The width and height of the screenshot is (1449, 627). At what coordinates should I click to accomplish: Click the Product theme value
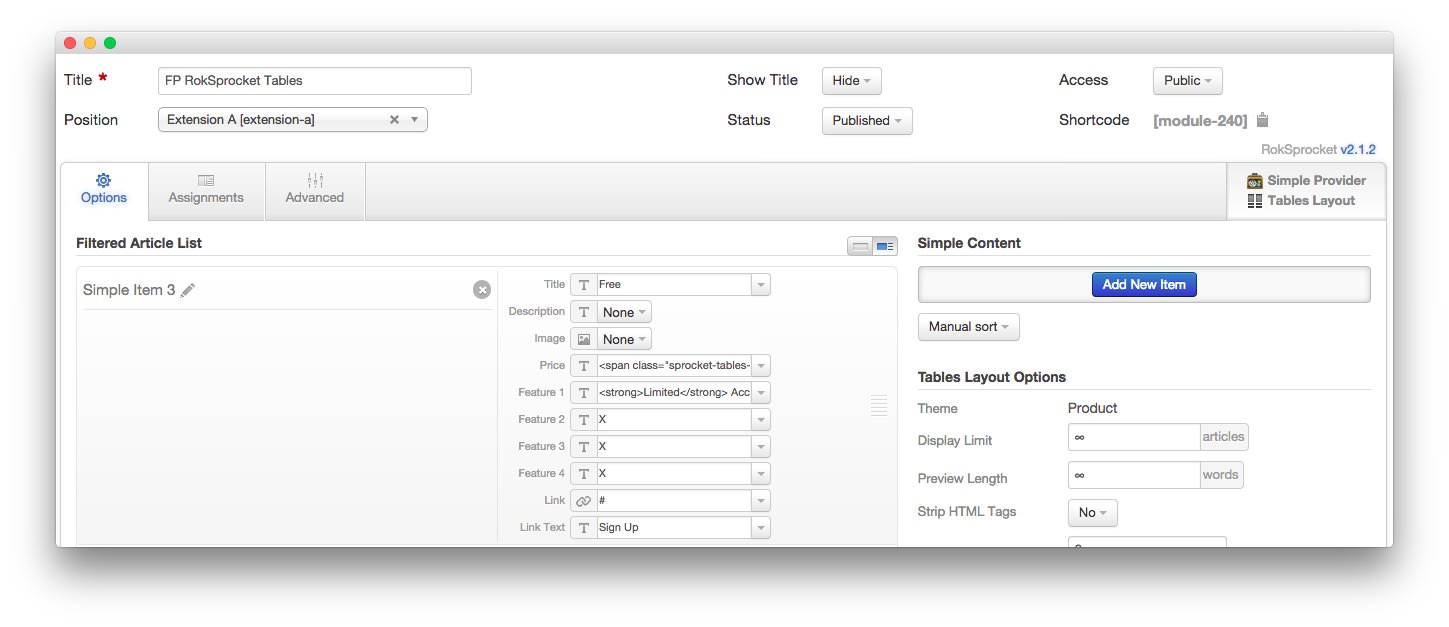click(1093, 409)
